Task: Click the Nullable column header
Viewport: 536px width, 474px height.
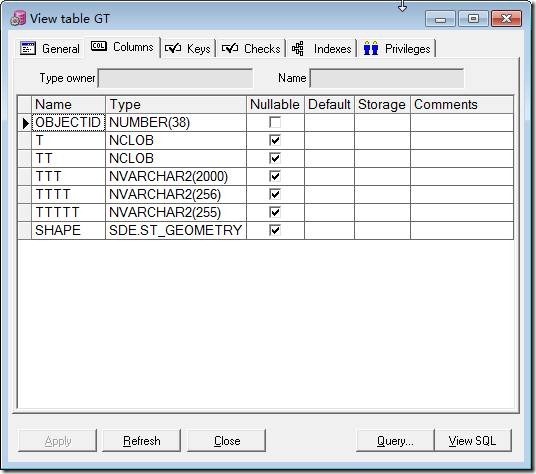Action: tap(275, 105)
